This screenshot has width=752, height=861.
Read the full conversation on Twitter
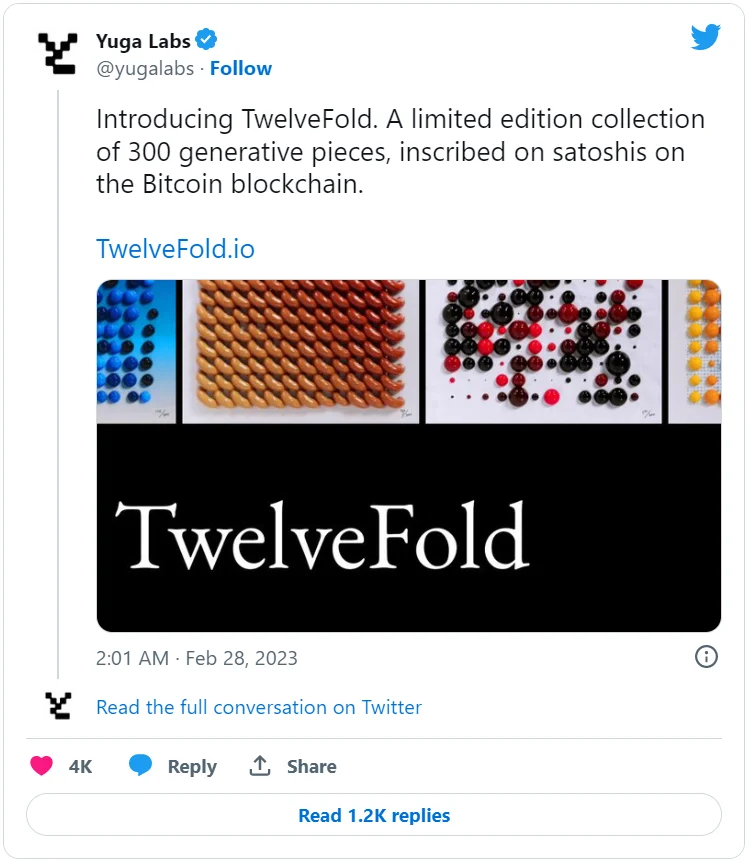[x=258, y=707]
